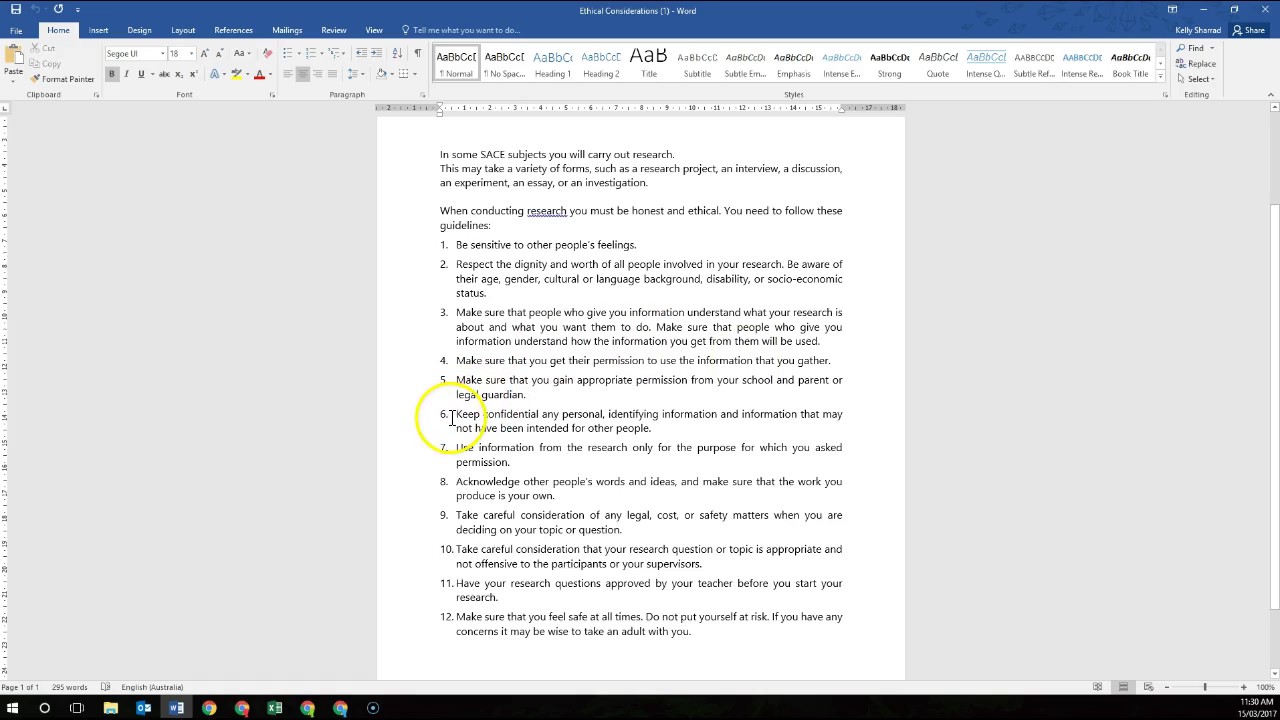
Task: Apply subscript formatting
Action: [179, 74]
